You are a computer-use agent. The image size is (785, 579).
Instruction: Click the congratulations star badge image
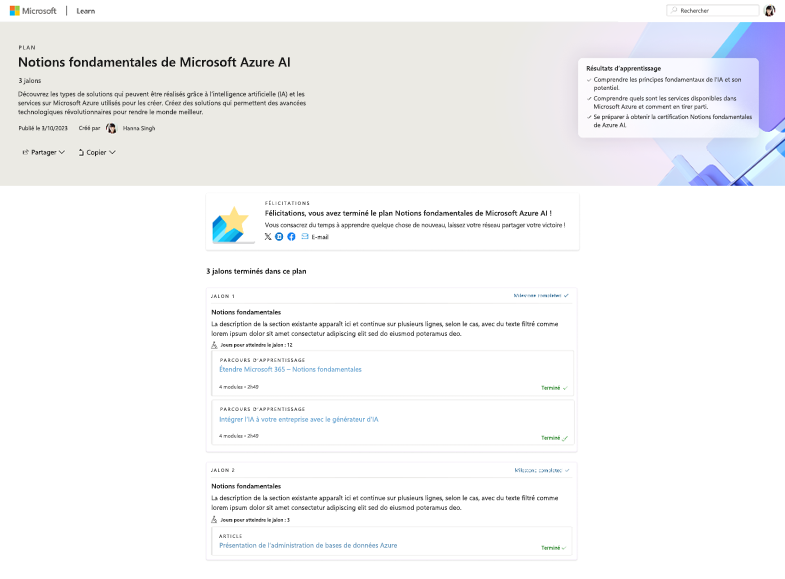[232, 224]
